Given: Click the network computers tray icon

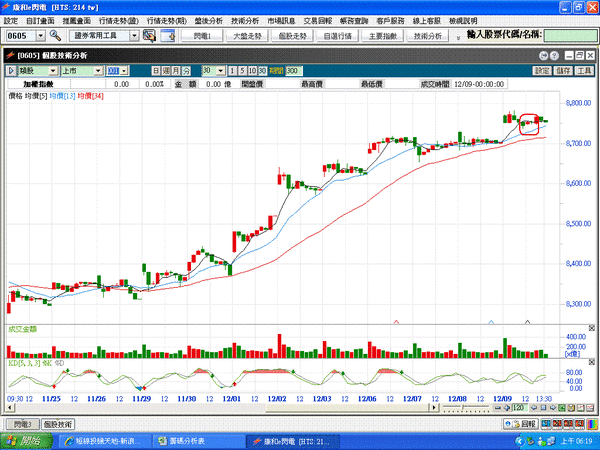Looking at the screenshot, I should [x=551, y=441].
